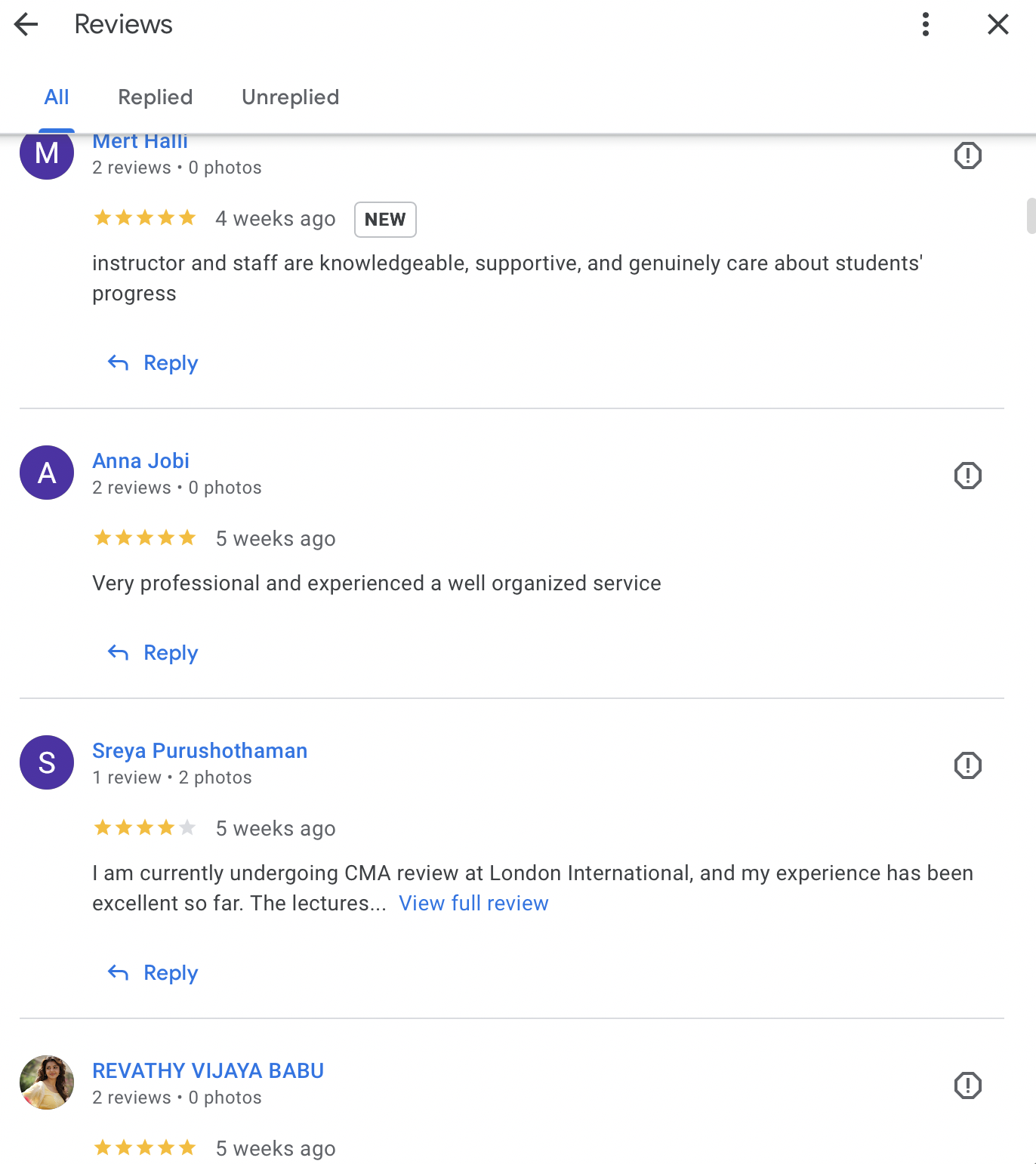
Task: Report Mert Halli's review as inappropriate
Action: (x=967, y=156)
